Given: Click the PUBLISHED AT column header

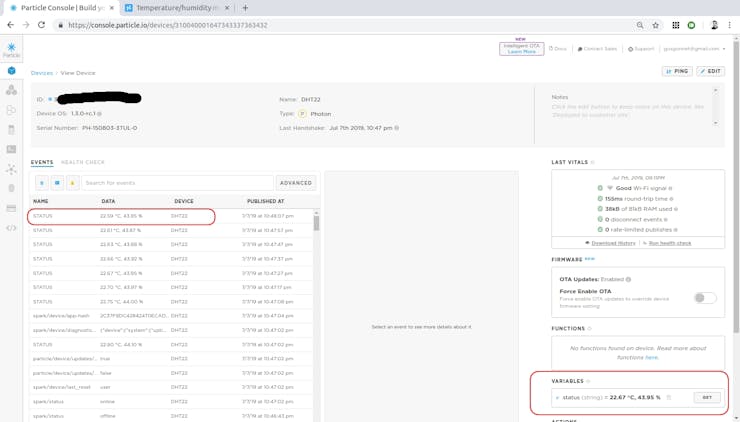Looking at the screenshot, I should (x=265, y=201).
